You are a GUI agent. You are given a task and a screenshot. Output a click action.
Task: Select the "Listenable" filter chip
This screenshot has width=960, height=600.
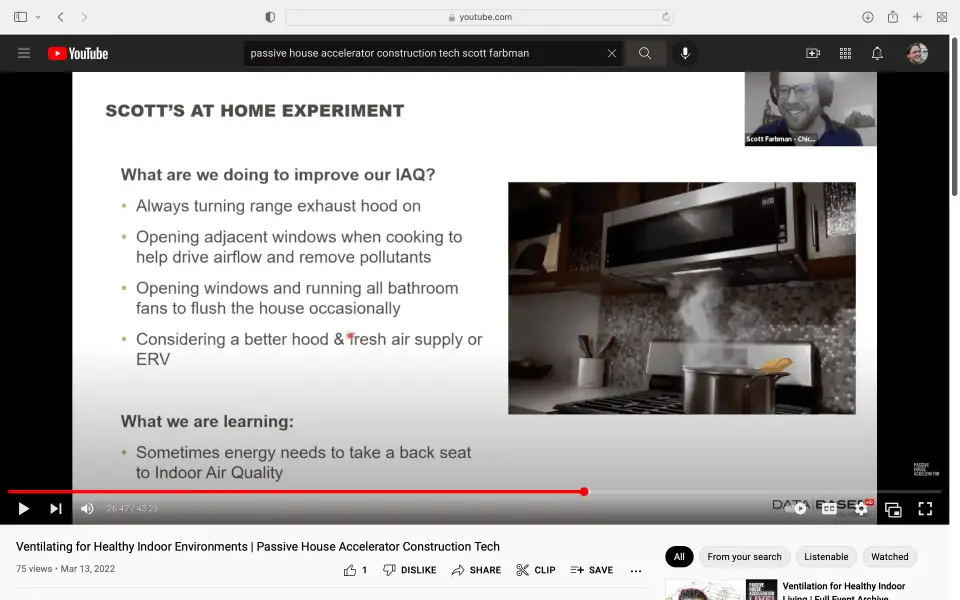tap(826, 557)
